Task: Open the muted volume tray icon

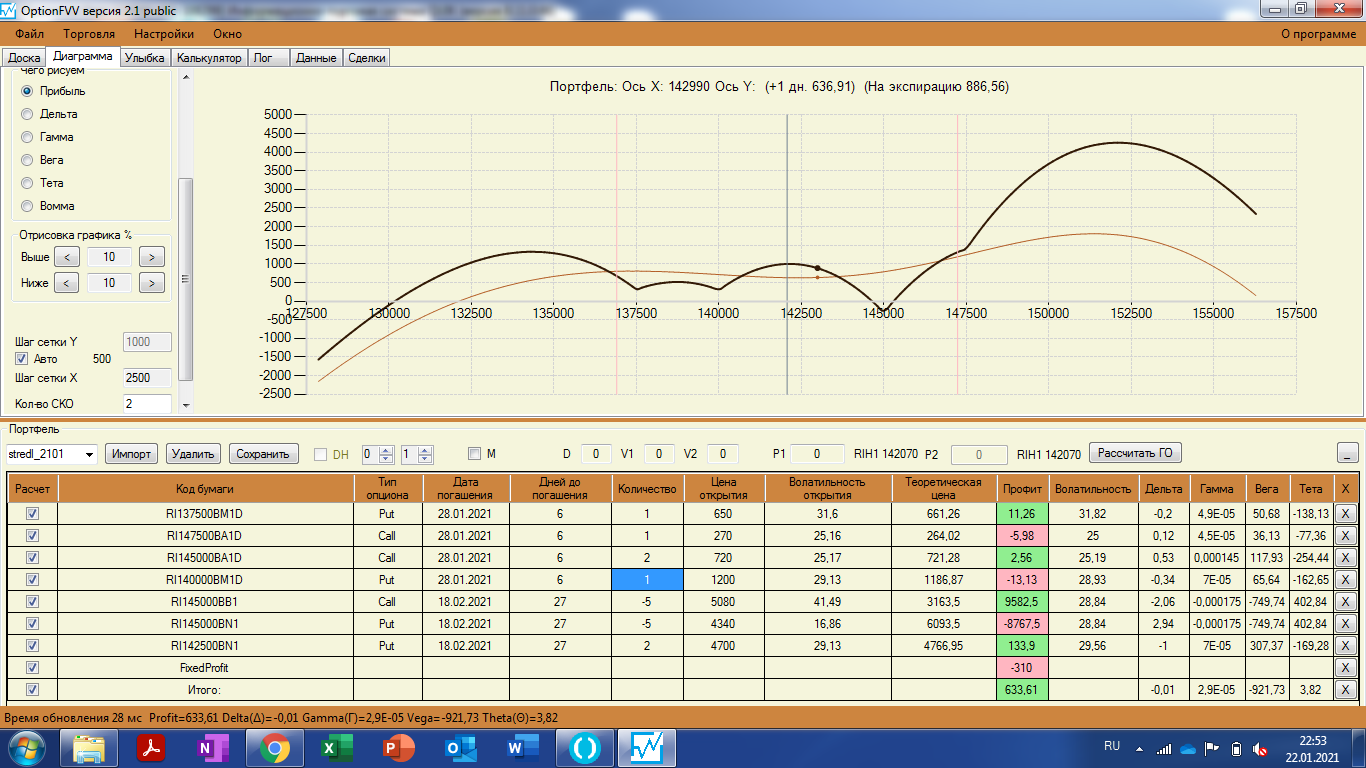Action: (x=1261, y=748)
